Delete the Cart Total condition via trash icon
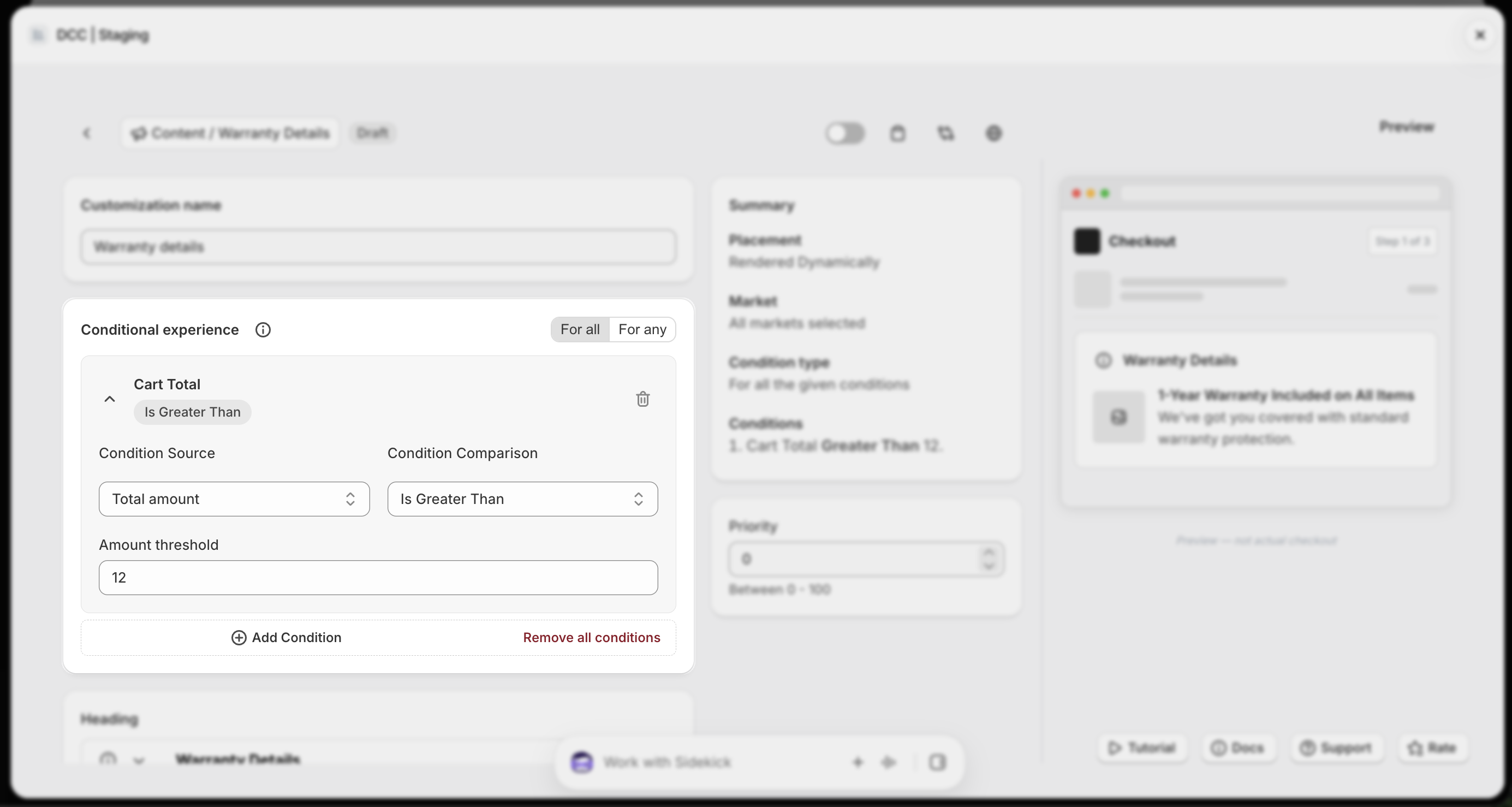 click(642, 399)
